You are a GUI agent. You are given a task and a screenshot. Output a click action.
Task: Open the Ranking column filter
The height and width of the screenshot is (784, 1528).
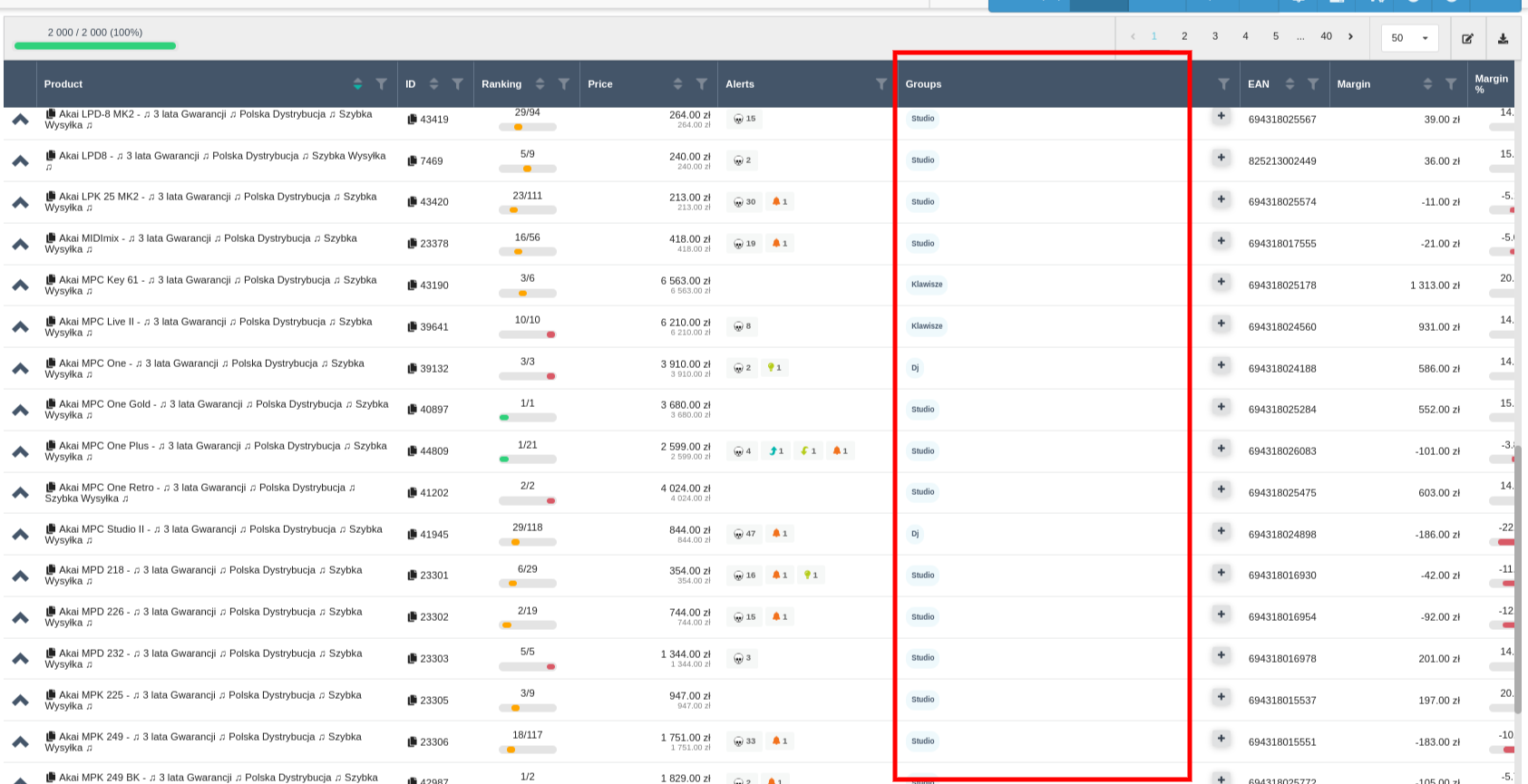coord(564,84)
